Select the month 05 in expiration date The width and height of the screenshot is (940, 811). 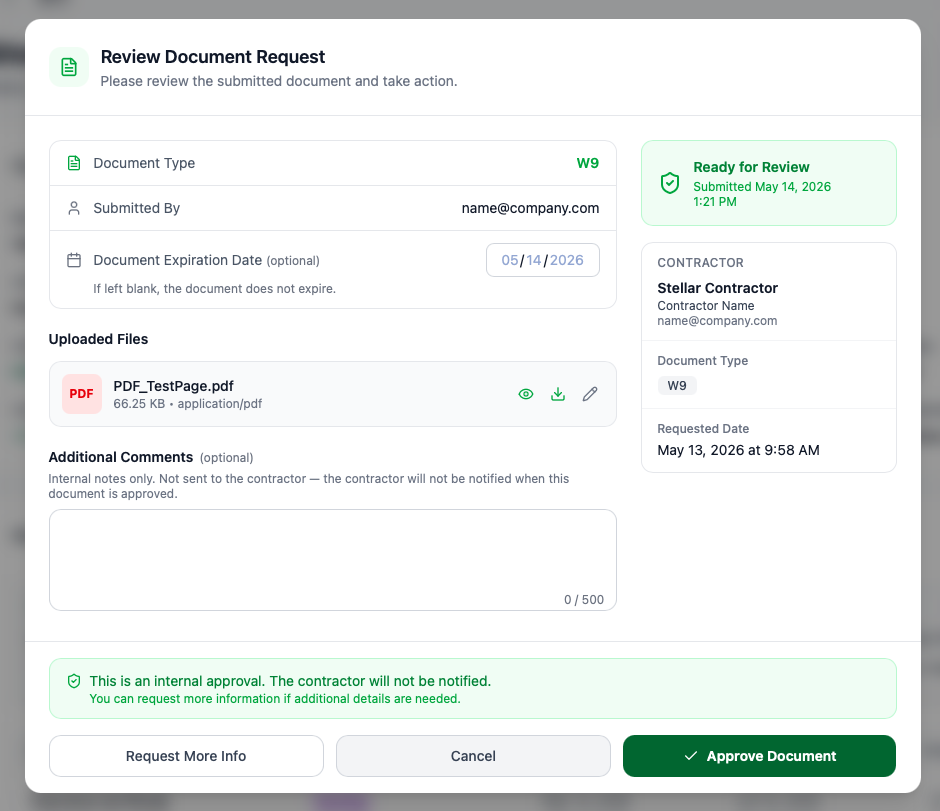coord(510,260)
